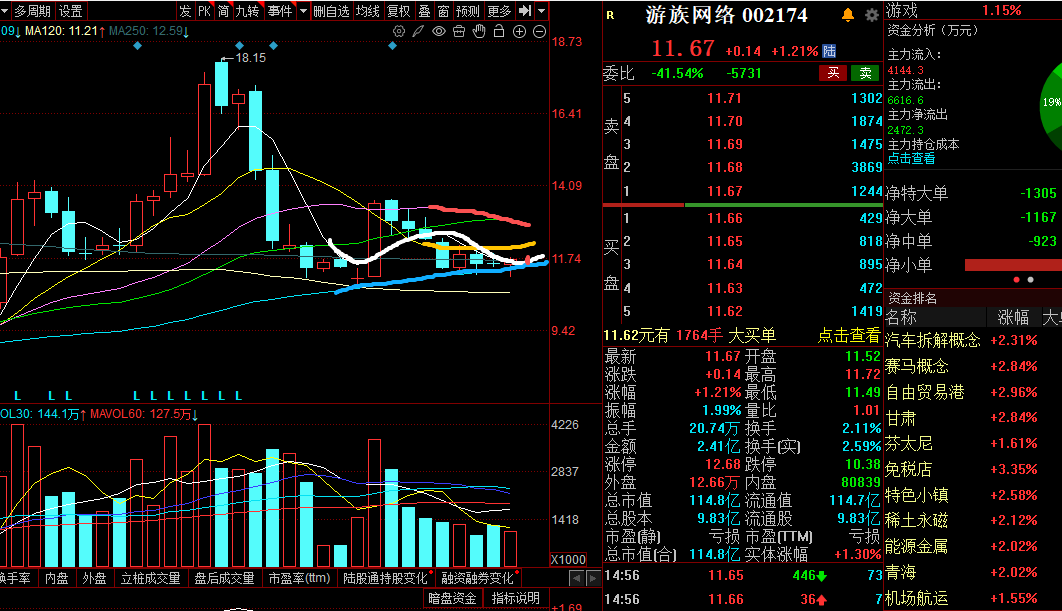Open dropdown arrow next to 事件
The height and width of the screenshot is (611, 1062).
[x=303, y=11]
